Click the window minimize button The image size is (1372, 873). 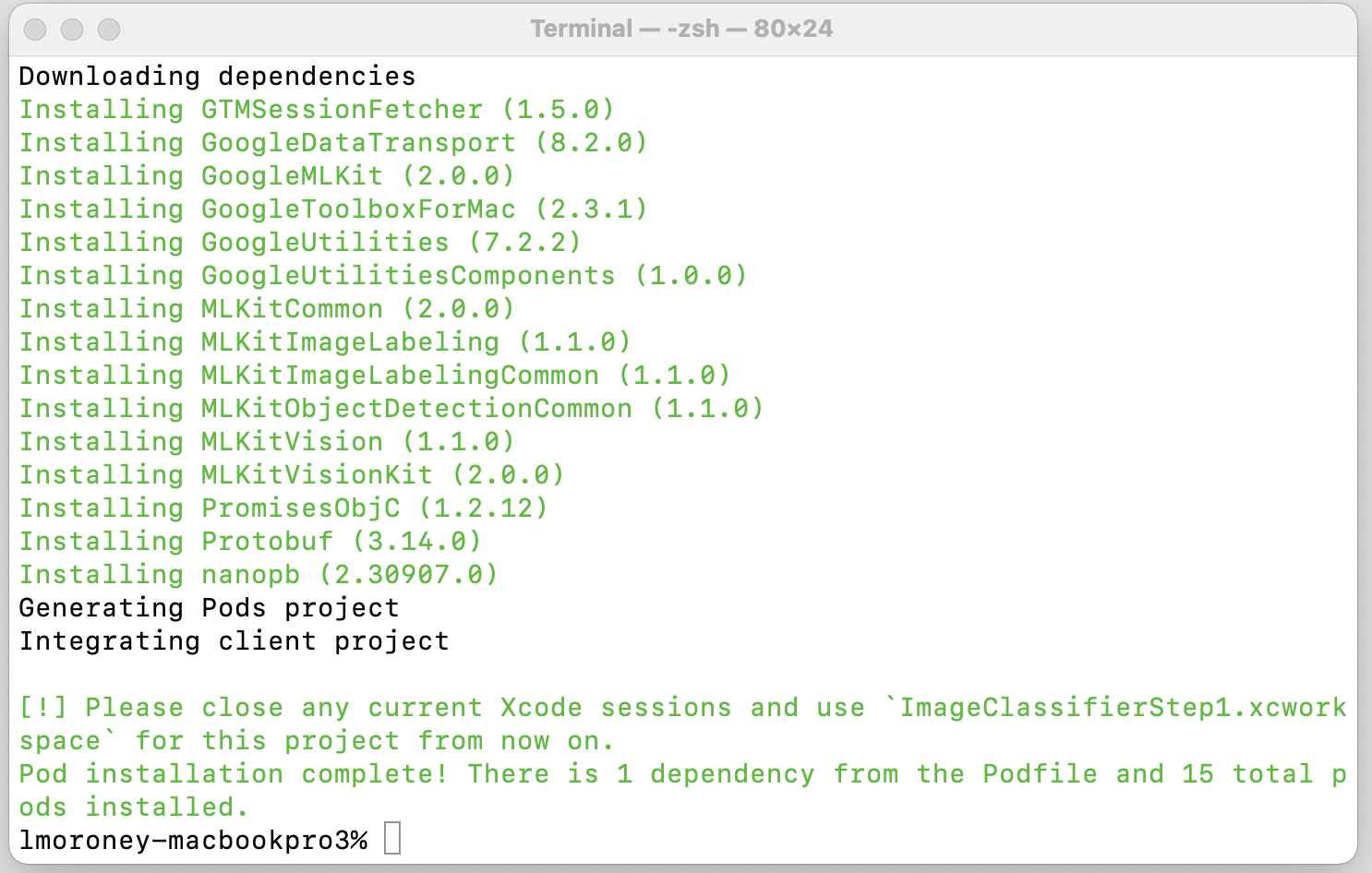[x=72, y=30]
